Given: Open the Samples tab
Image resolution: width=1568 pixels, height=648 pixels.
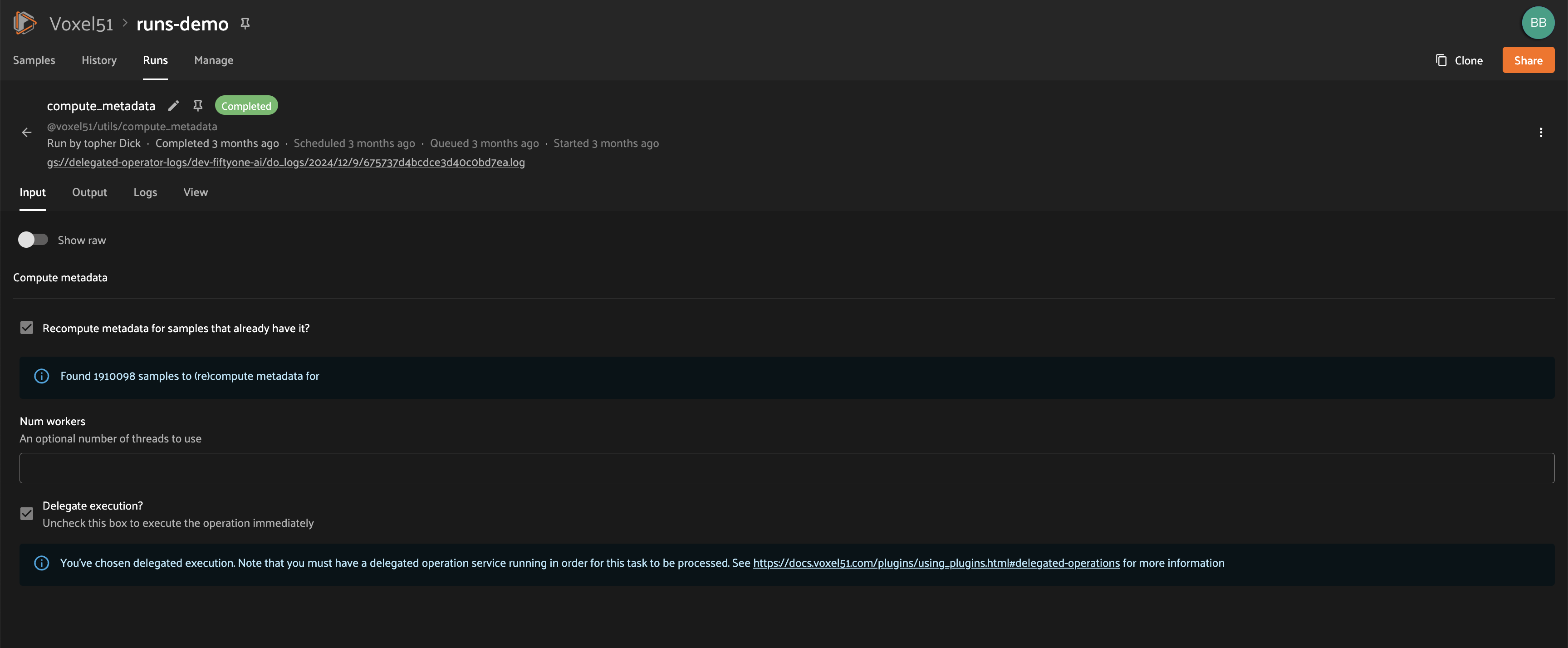Looking at the screenshot, I should [x=34, y=60].
